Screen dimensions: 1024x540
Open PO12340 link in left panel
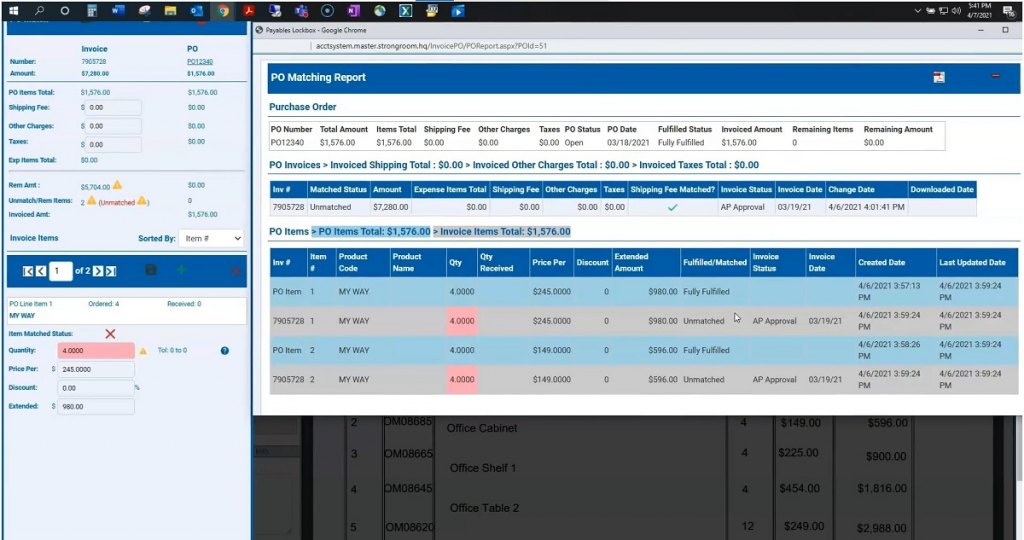point(200,61)
